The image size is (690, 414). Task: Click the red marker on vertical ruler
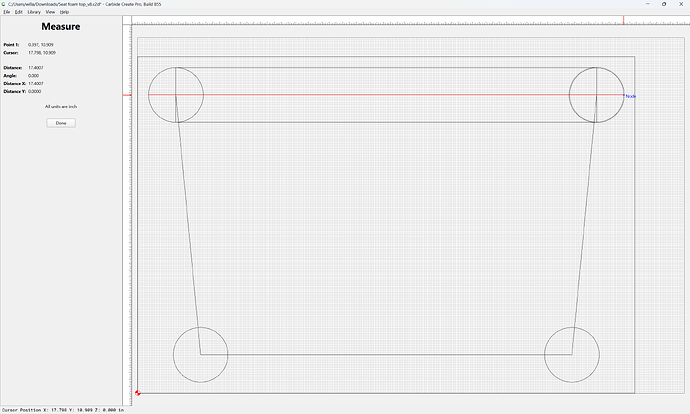click(127, 95)
